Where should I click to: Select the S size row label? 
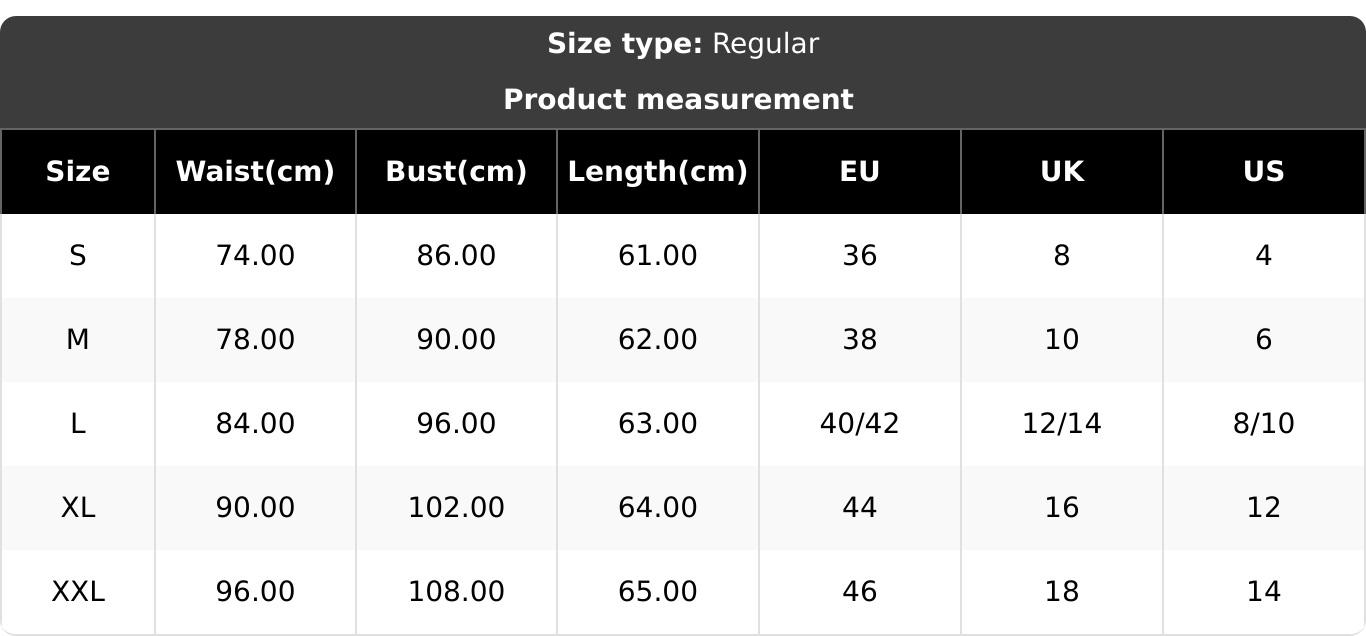click(x=78, y=256)
